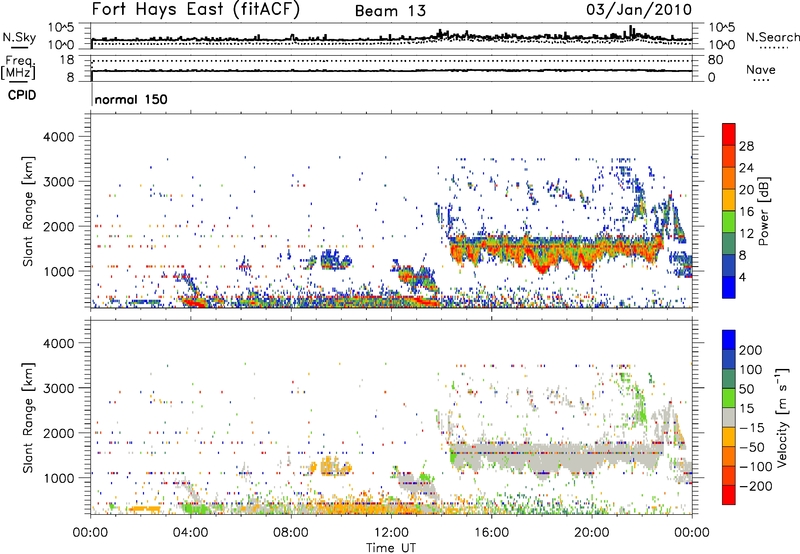800x554 pixels.
Task: Click the '4' label on Power color bar
Action: click(x=742, y=277)
